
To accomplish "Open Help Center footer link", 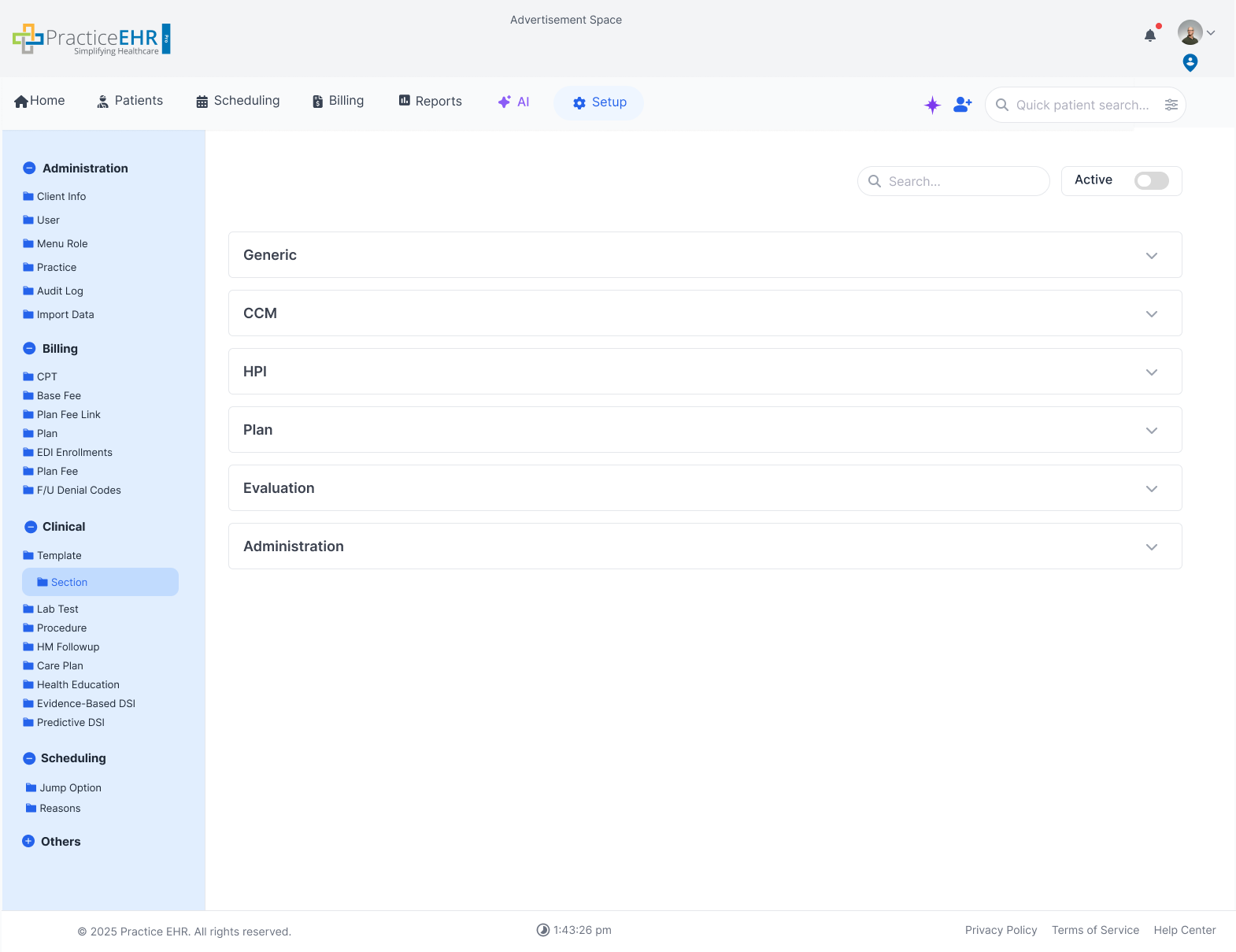I will [x=1184, y=930].
